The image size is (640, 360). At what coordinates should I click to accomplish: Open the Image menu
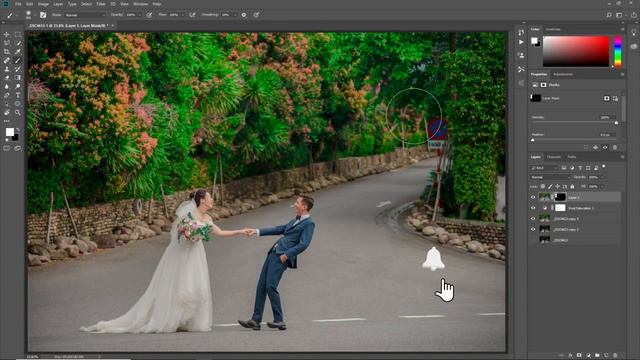[x=43, y=4]
